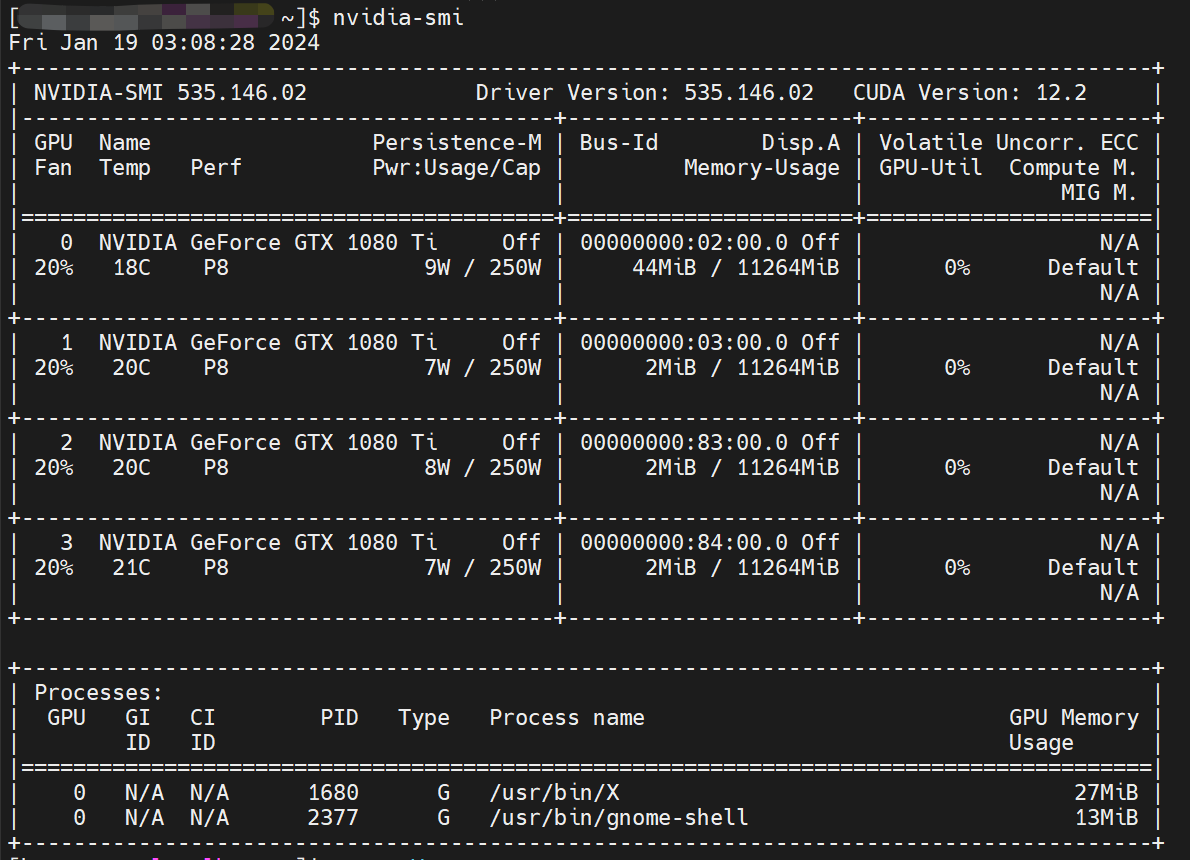The width and height of the screenshot is (1190, 860).
Task: Click GPU 1 name 'NVIDIA GeForce GTX 1080 Ti'
Action: point(268,343)
